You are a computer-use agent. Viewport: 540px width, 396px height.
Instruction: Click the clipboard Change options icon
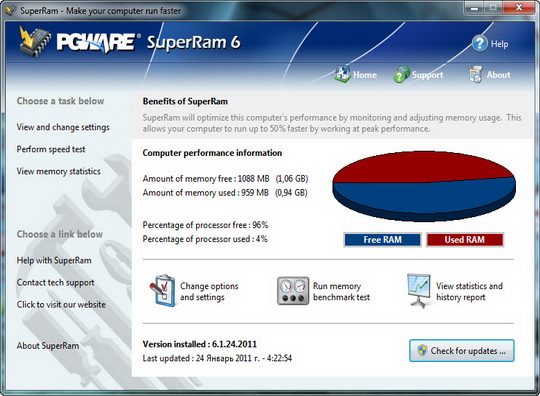(163, 291)
